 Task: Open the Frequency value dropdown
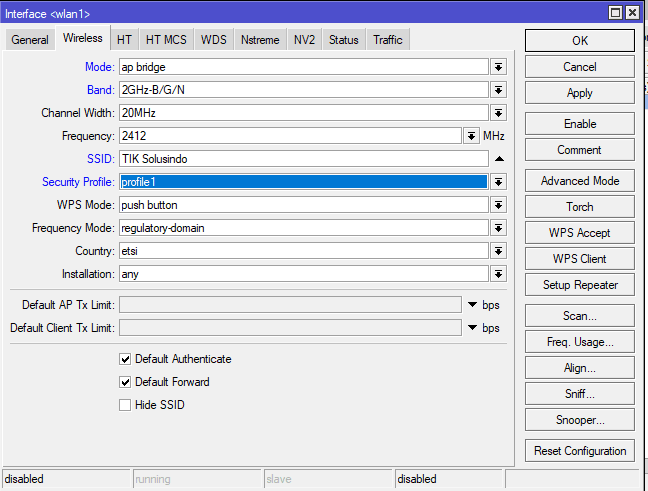471,135
